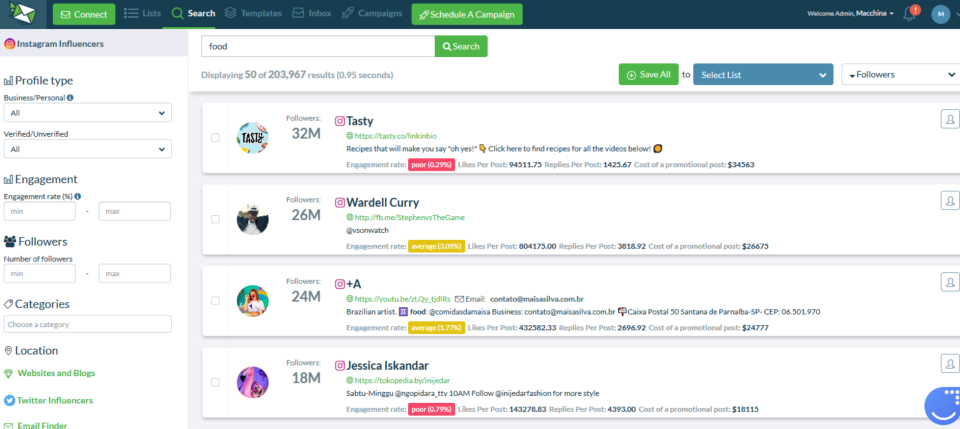The image size is (960, 429).
Task: Open Jessica Iskandar profile picture
Action: [x=252, y=382]
